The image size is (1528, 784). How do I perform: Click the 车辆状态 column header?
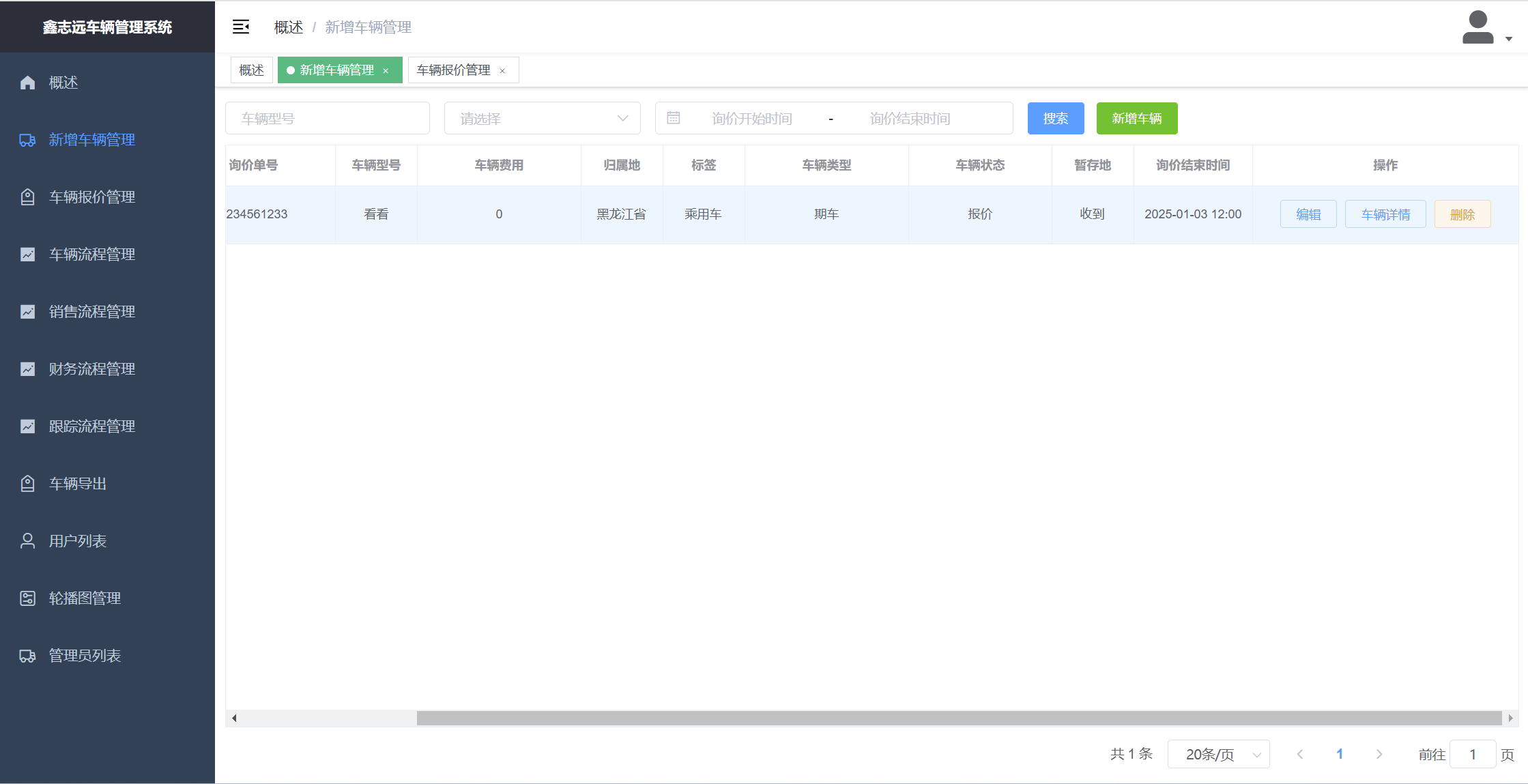click(x=980, y=165)
